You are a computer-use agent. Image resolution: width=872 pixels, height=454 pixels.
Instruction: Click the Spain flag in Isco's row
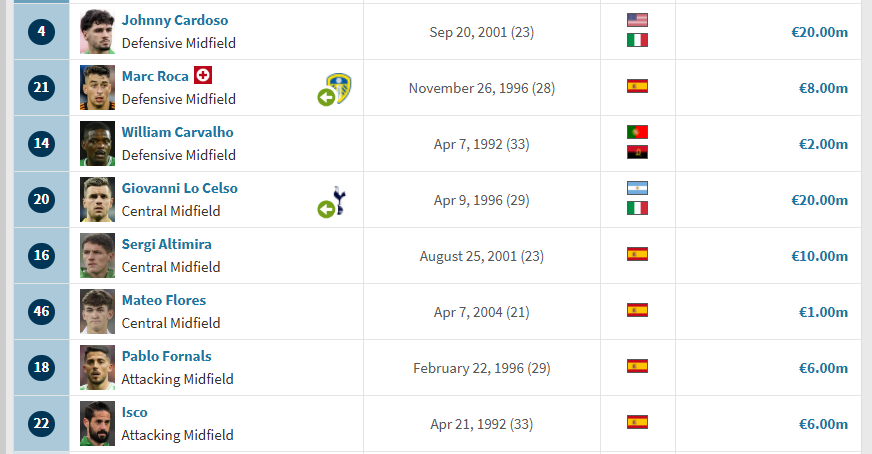tap(637, 422)
